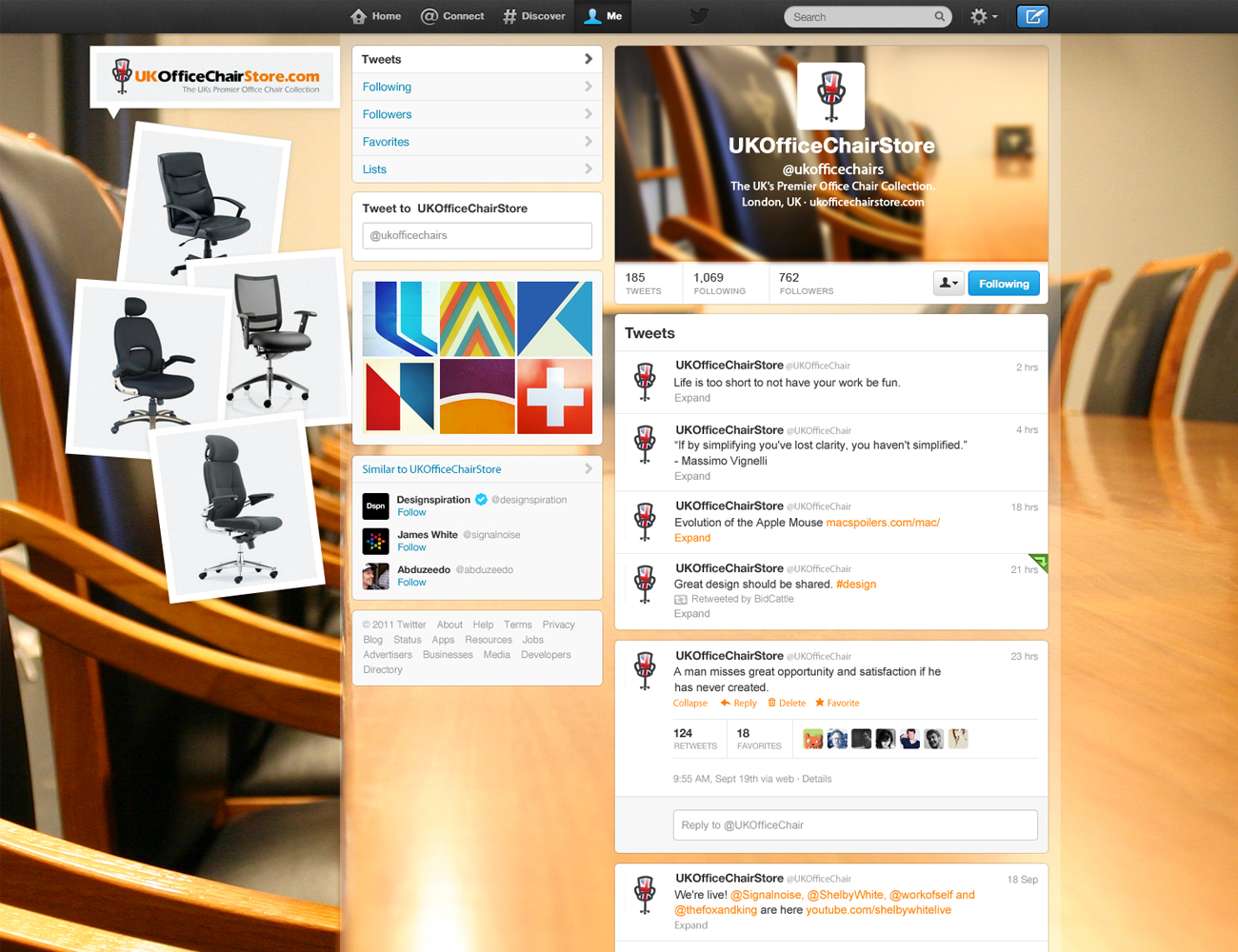
Task: Favorite the tweet with star icon
Action: (820, 703)
